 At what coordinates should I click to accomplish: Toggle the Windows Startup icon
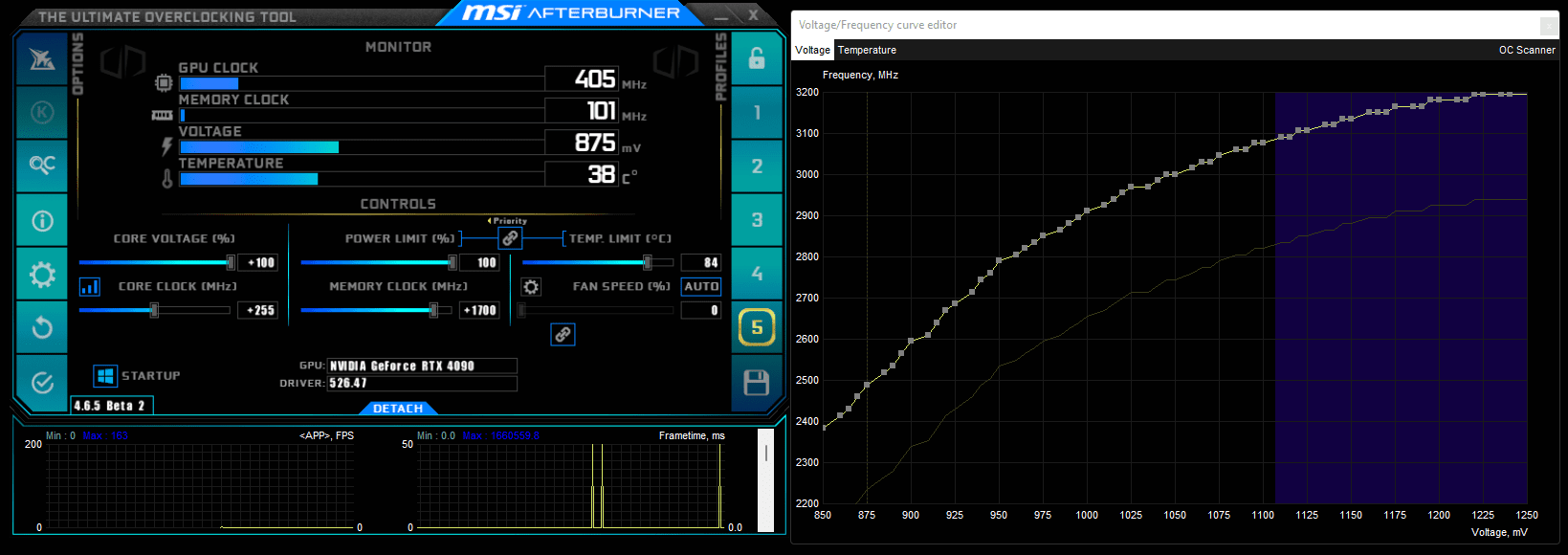(x=105, y=376)
